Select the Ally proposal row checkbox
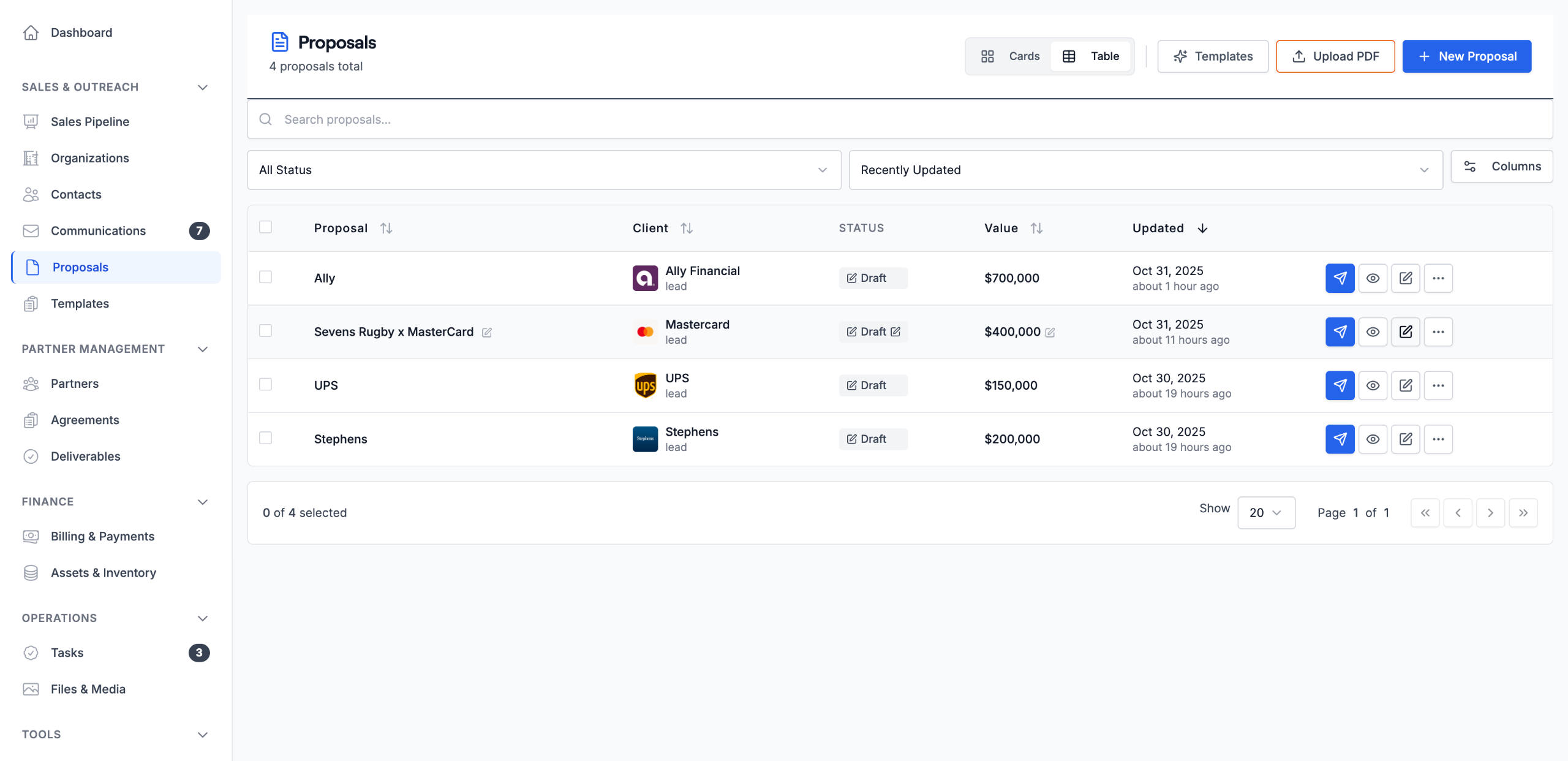The width and height of the screenshot is (1568, 761). point(265,278)
